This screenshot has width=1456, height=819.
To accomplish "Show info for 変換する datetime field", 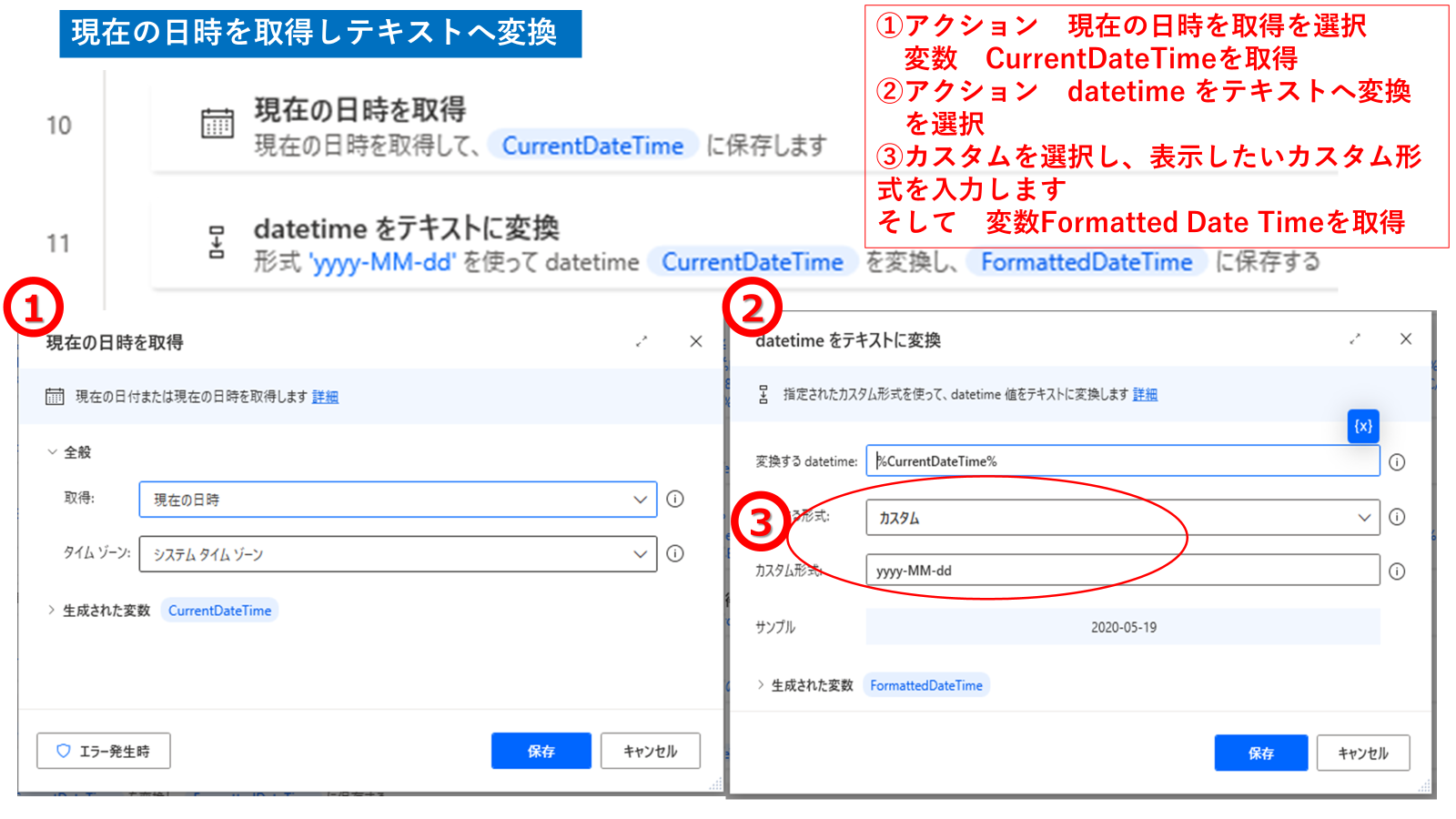I will (x=1397, y=462).
